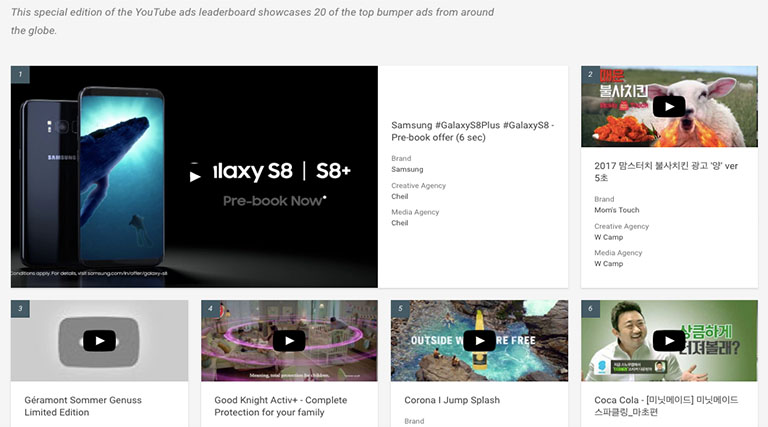Click the rank 1 number badge

coord(20,75)
